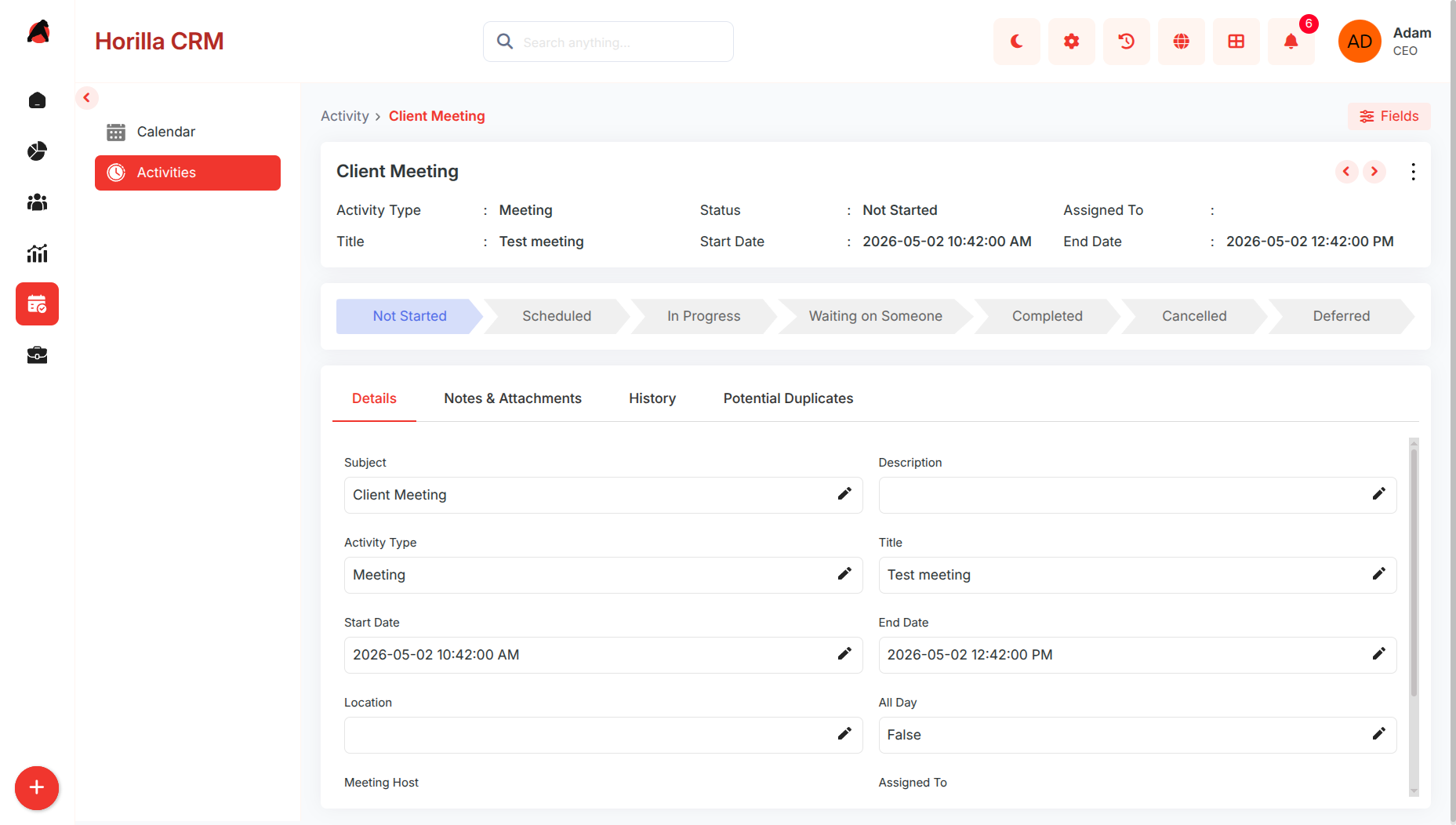This screenshot has width=1456, height=825.
Task: Set status stage to In Progress
Action: click(703, 316)
